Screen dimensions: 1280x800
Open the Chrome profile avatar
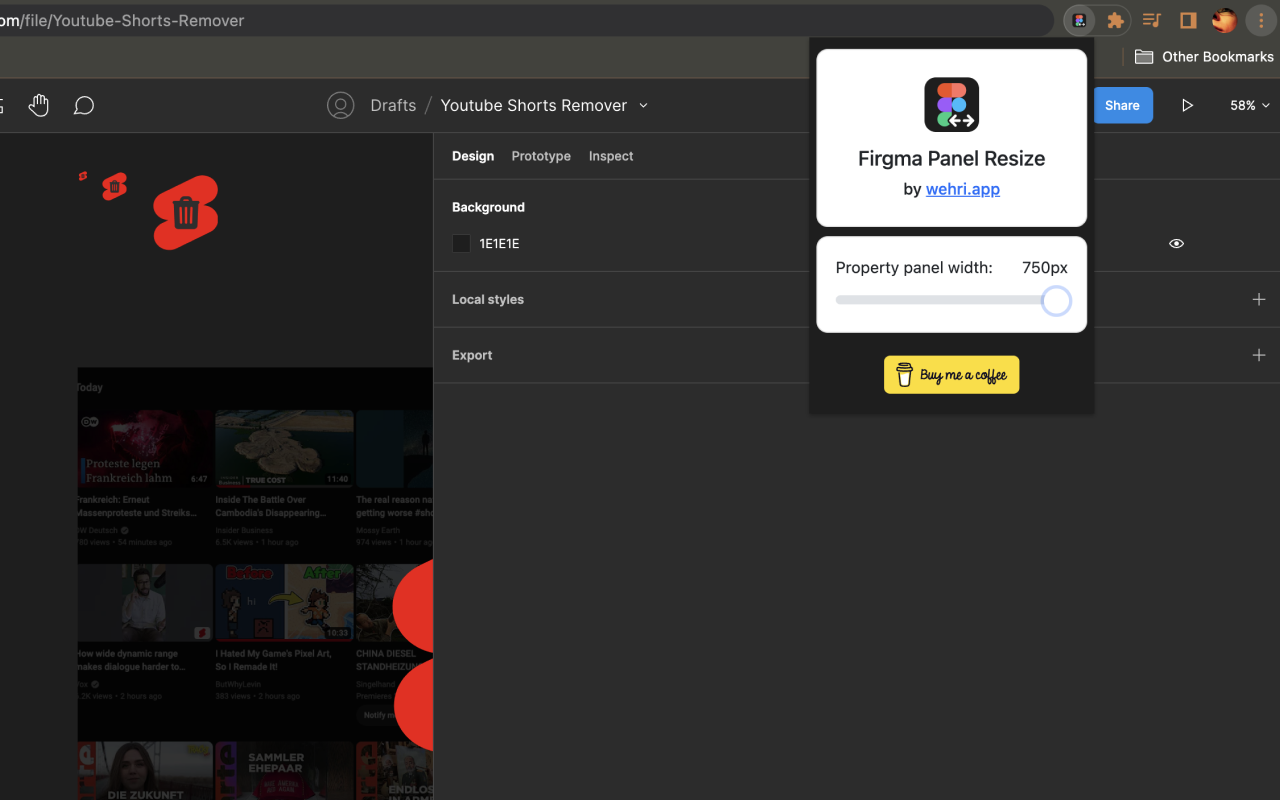click(x=1224, y=20)
